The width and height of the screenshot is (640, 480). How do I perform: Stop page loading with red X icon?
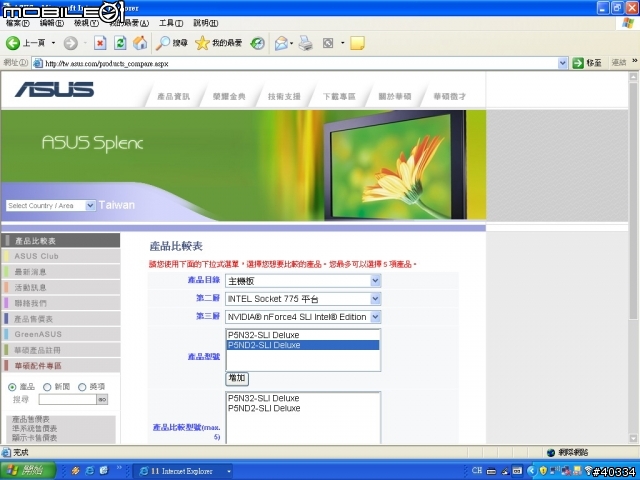(x=100, y=43)
